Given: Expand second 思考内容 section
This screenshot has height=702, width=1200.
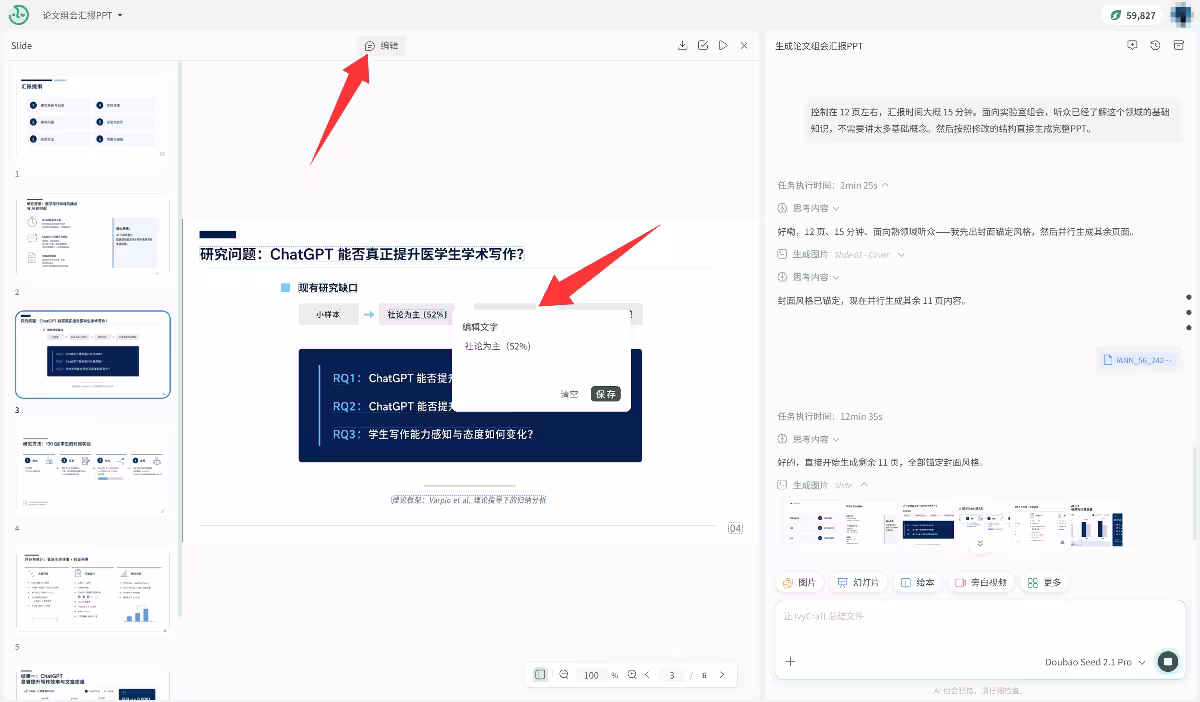Looking at the screenshot, I should [x=809, y=277].
